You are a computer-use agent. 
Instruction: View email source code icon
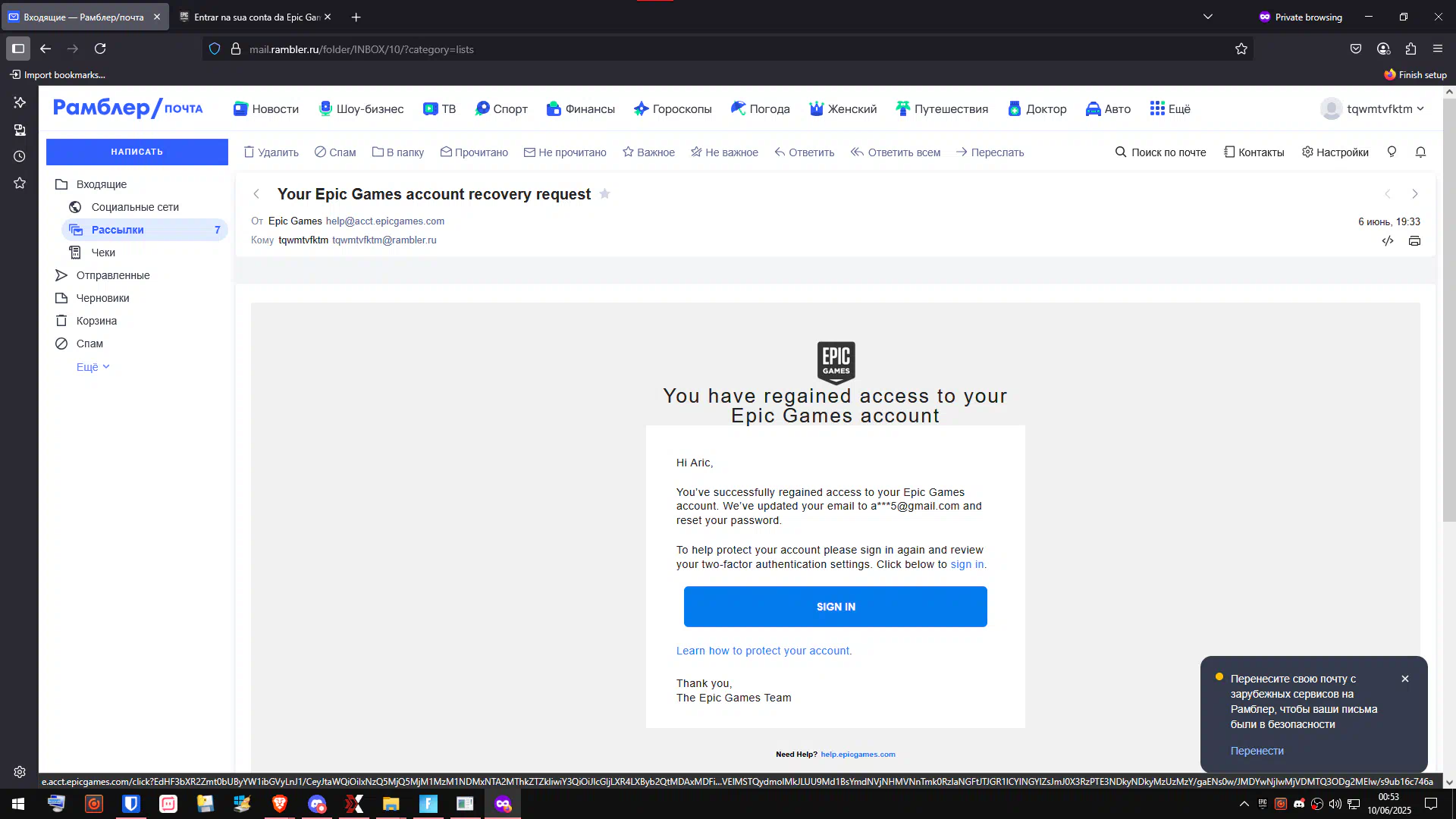click(x=1388, y=241)
